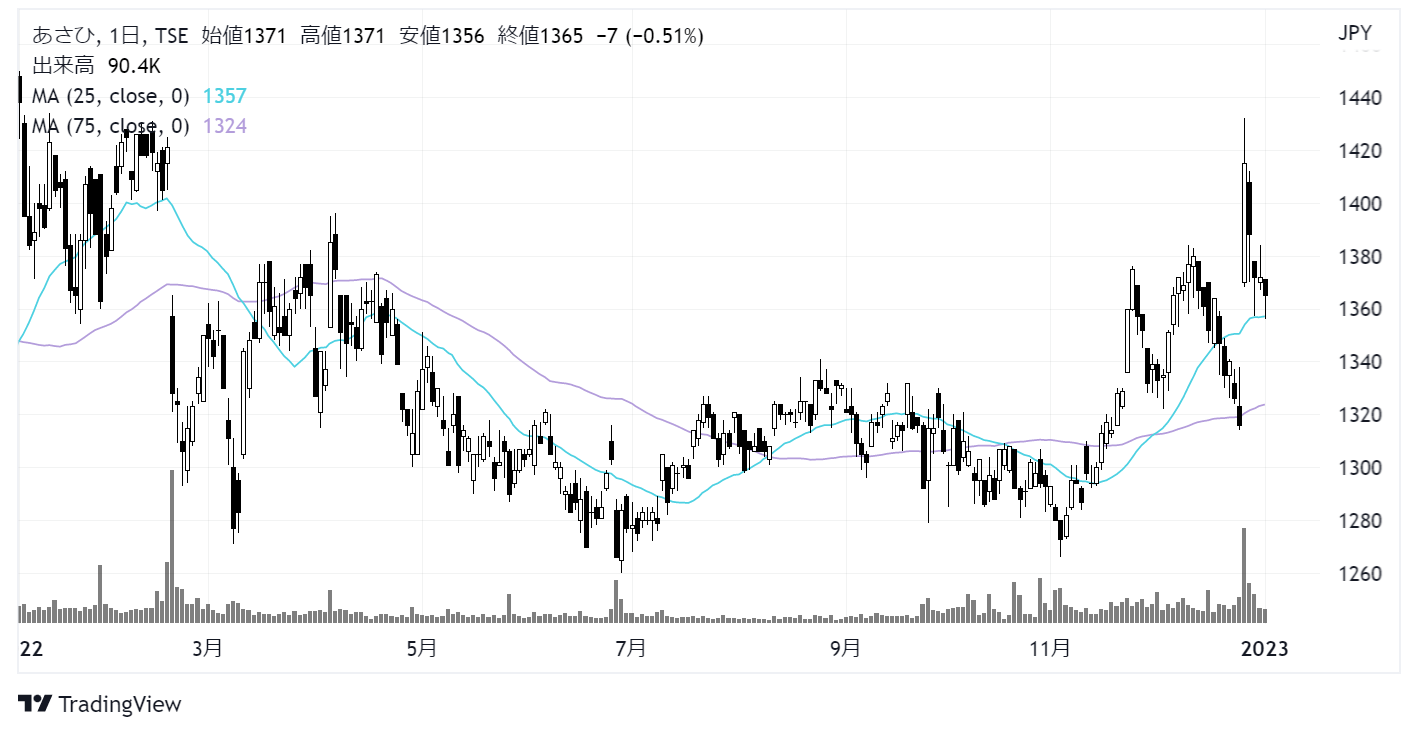Open the TradingView brand link text
Screen dimensions: 1418x734
(x=121, y=704)
